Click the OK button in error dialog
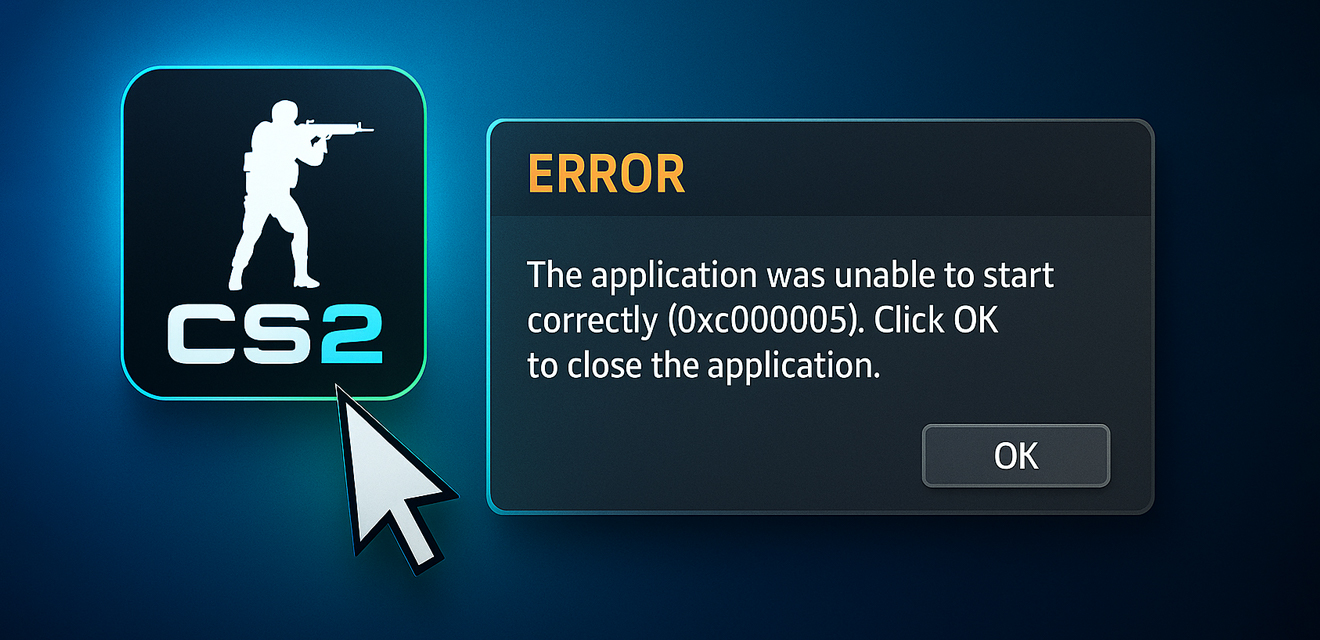 (1015, 456)
